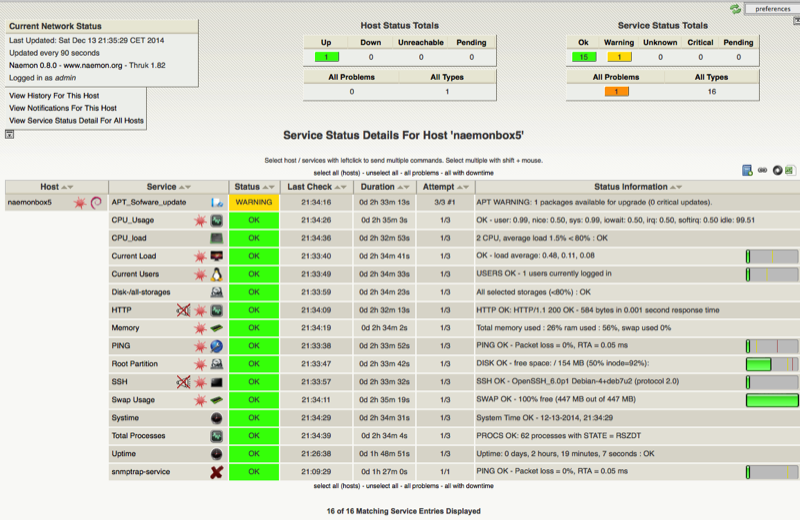Click notifications disabled icon on SSH row
800x520 pixels.
pyautogui.click(x=183, y=382)
